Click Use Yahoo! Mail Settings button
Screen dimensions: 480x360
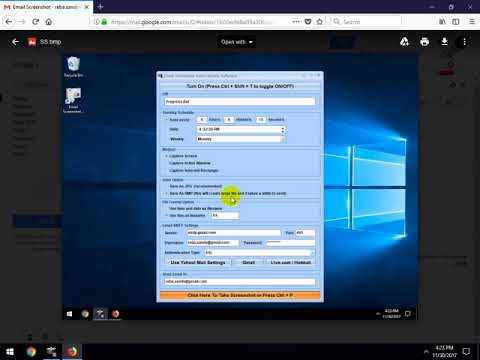pos(198,263)
